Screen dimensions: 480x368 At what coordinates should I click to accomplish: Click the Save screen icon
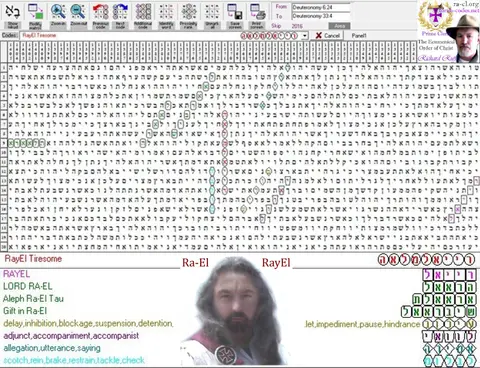[235, 15]
